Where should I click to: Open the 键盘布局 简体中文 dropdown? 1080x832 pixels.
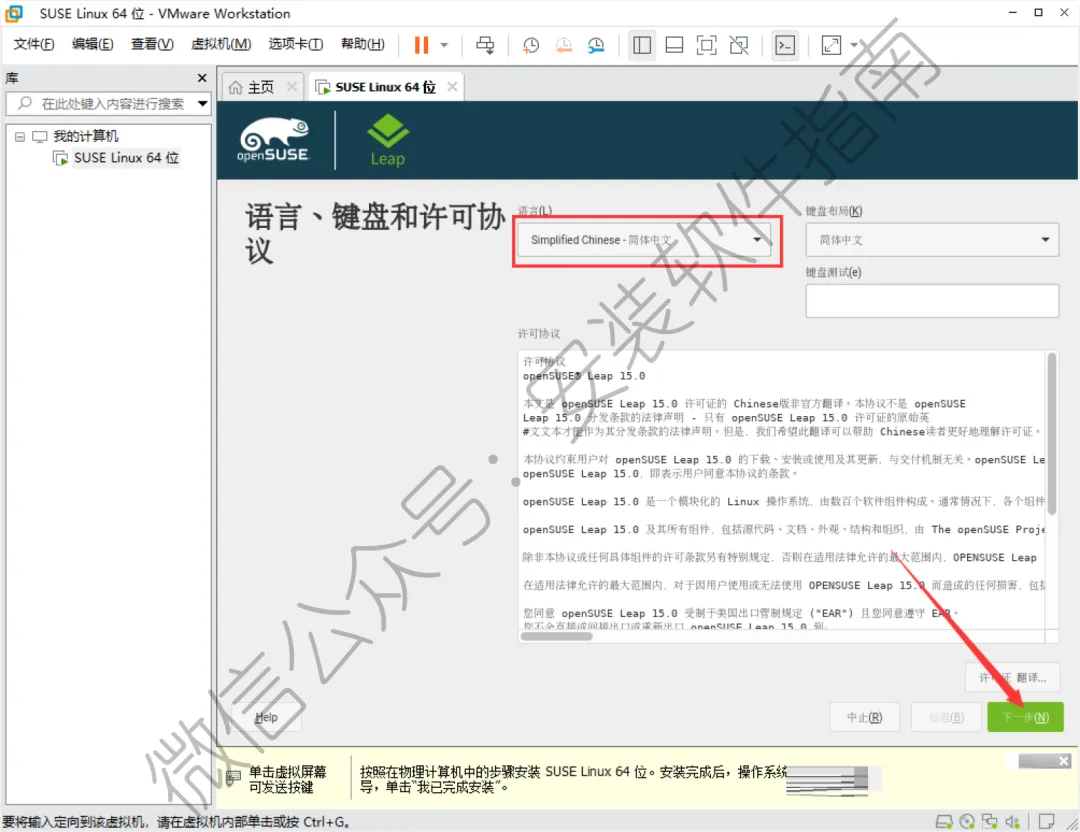(x=932, y=240)
